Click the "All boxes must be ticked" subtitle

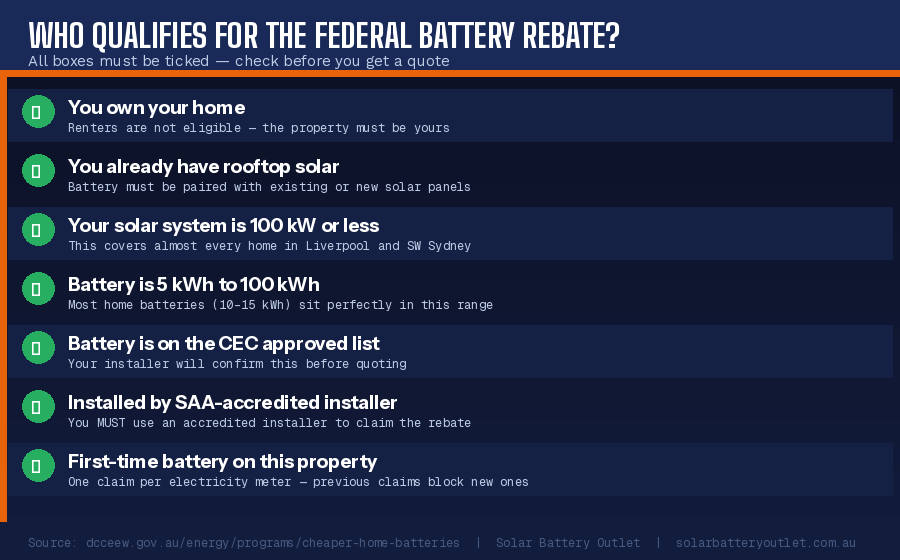click(x=238, y=61)
